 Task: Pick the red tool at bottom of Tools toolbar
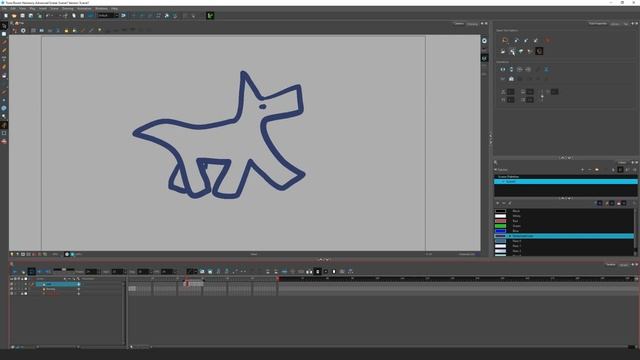[x=4, y=141]
